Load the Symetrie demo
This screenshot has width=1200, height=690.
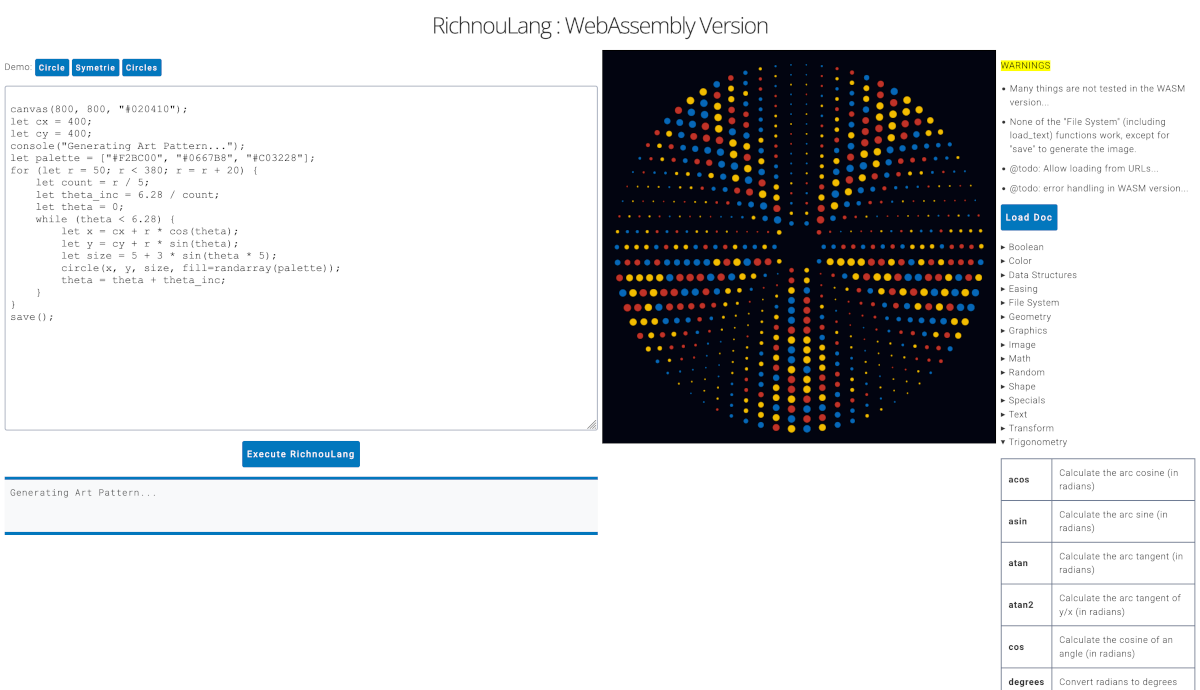pos(95,68)
